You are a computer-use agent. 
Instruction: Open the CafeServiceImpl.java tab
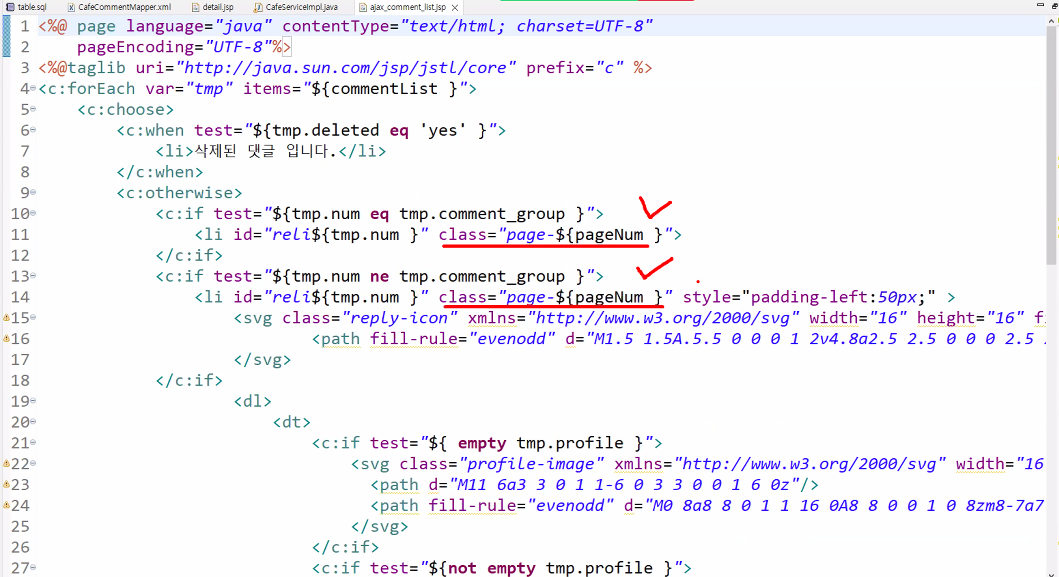pos(296,7)
